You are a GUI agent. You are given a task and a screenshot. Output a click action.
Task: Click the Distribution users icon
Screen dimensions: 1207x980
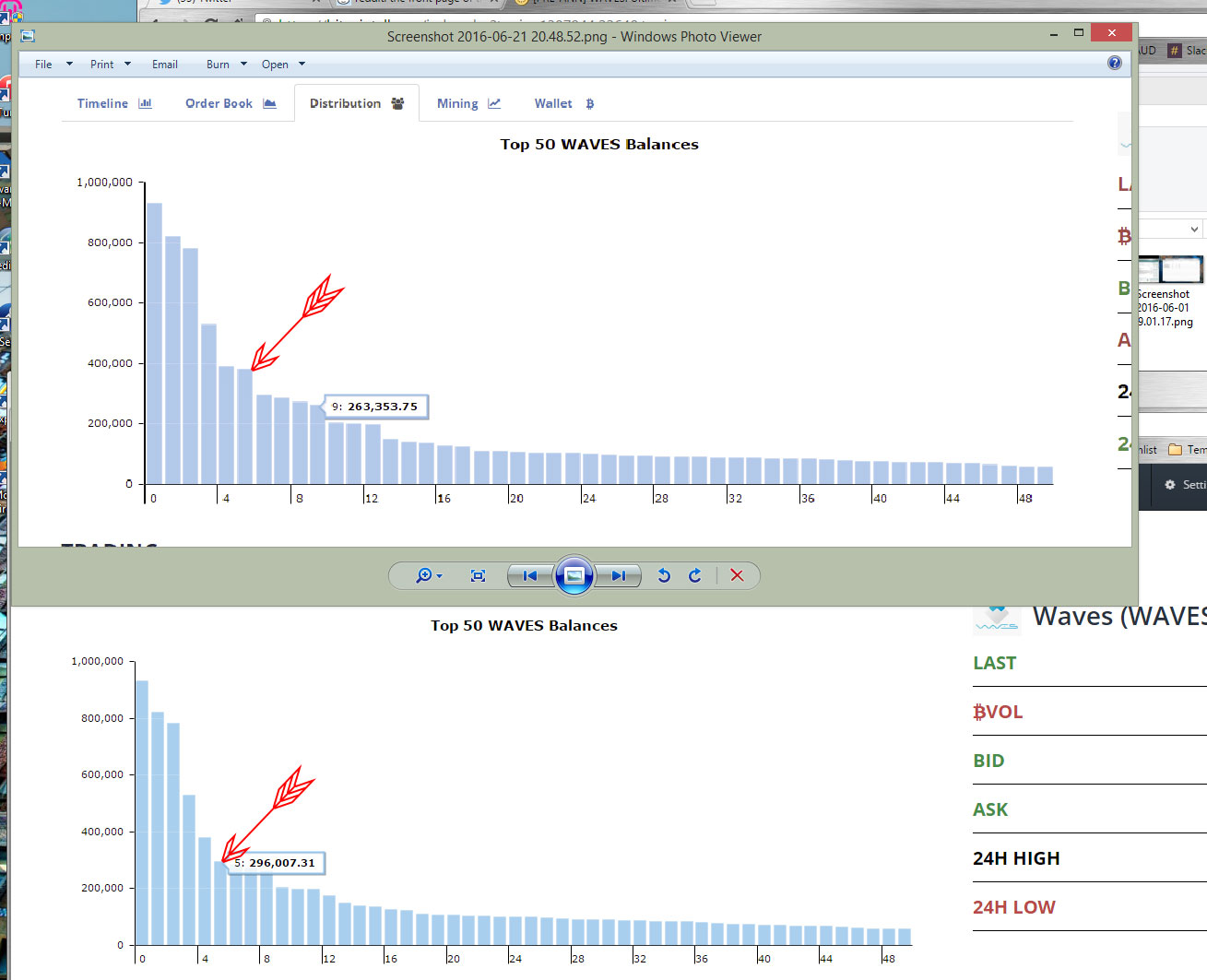[397, 103]
